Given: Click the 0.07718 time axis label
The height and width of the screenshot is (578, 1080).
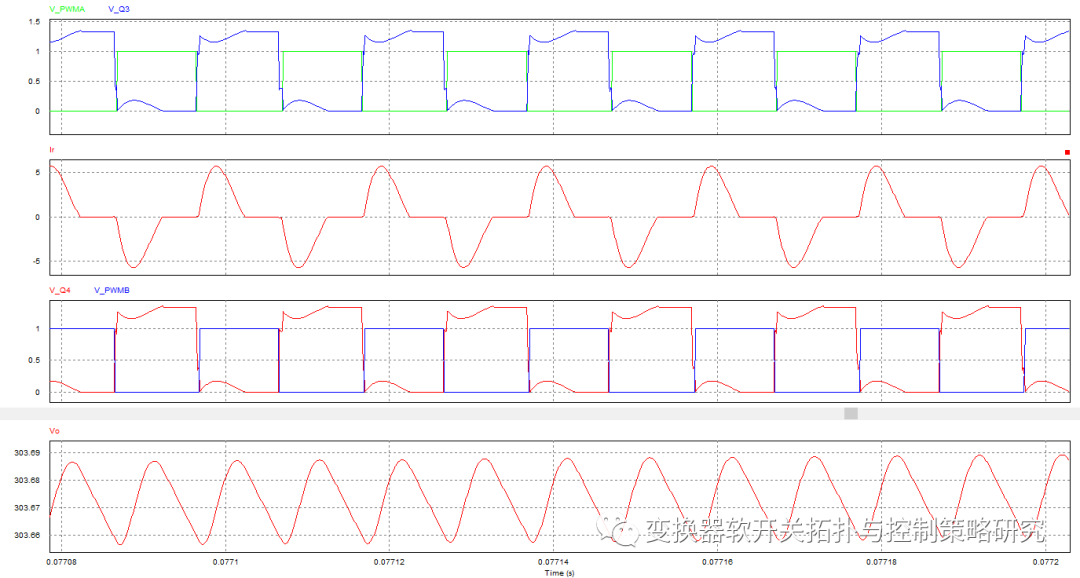Looking at the screenshot, I should (881, 562).
